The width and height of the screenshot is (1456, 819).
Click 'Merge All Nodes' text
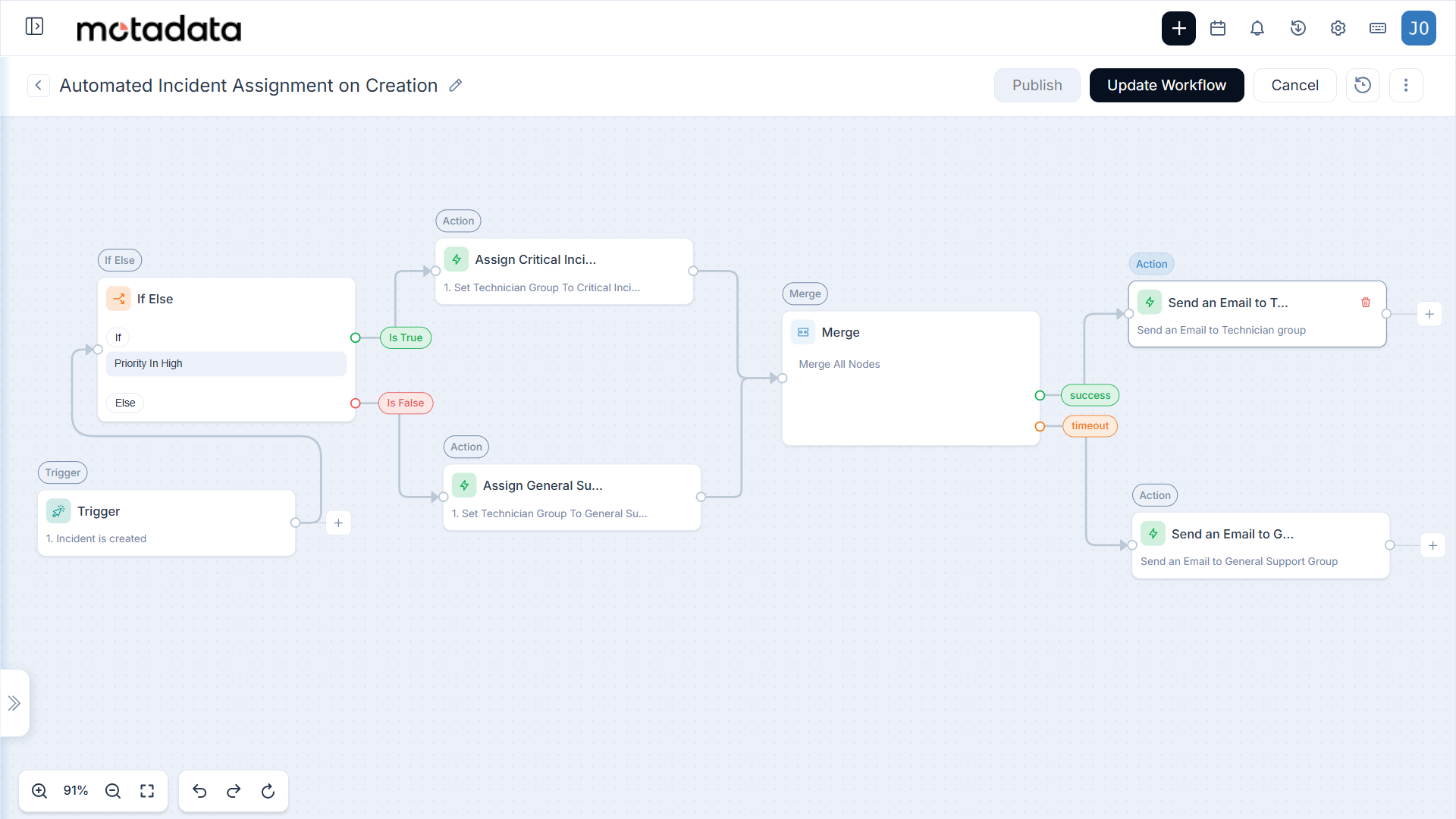click(x=839, y=364)
